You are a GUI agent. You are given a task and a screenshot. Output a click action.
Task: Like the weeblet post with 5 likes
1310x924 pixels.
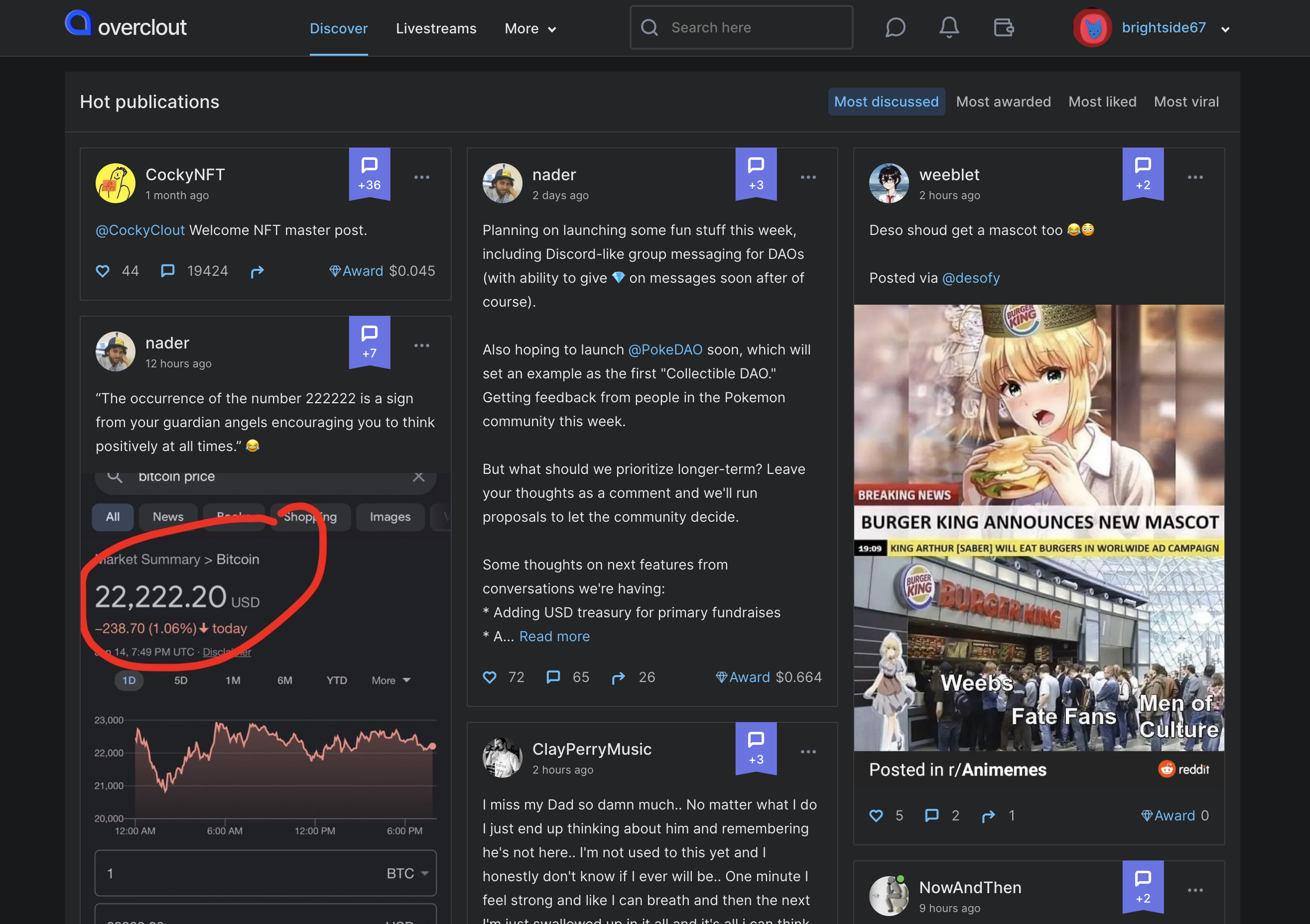tap(876, 815)
